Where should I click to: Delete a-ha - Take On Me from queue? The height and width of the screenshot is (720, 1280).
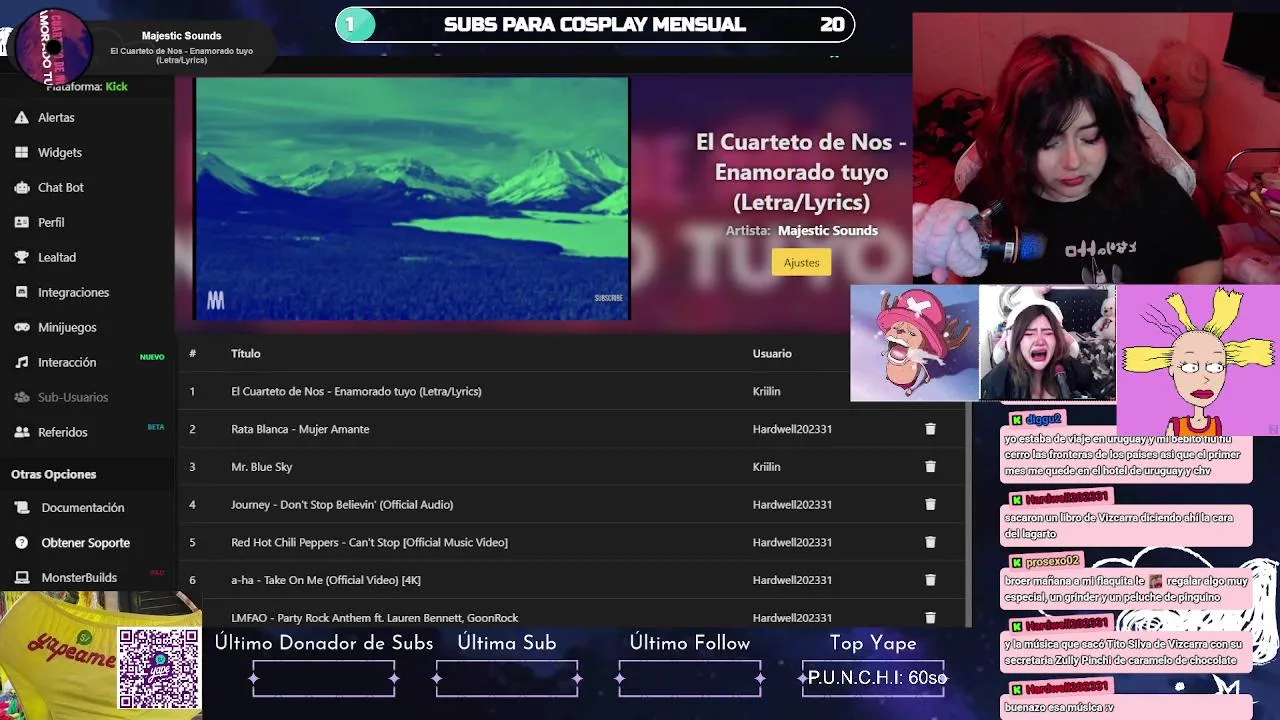930,580
